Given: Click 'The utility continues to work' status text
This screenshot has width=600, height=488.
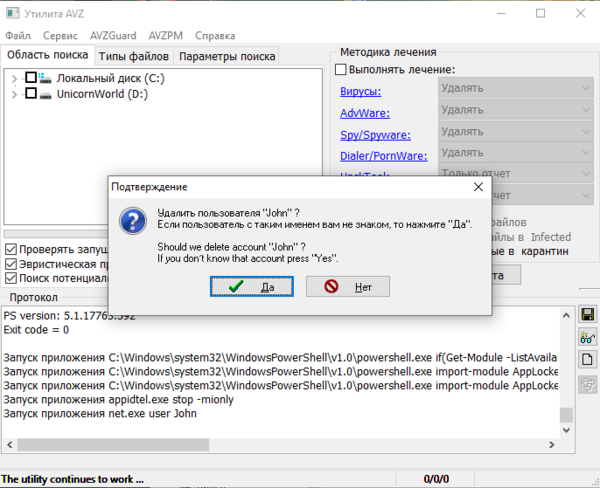Looking at the screenshot, I should tap(72, 479).
